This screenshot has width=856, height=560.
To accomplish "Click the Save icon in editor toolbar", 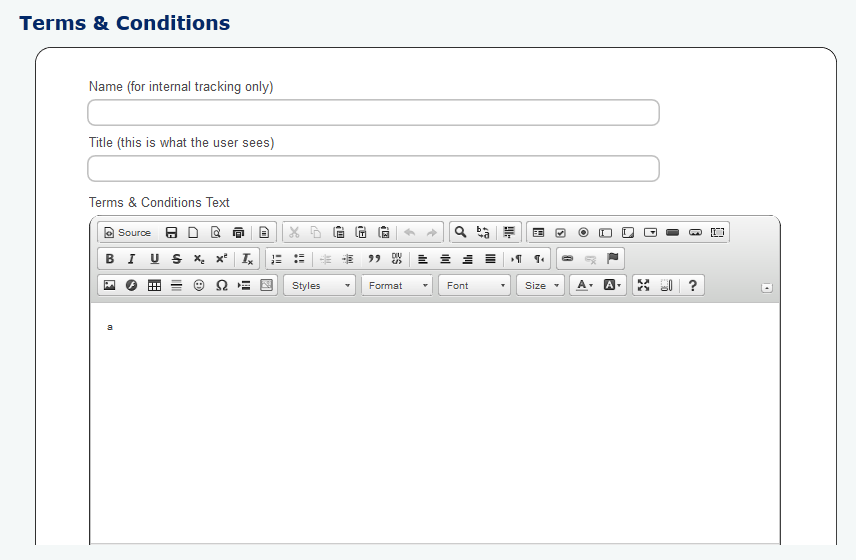I will [x=171, y=232].
